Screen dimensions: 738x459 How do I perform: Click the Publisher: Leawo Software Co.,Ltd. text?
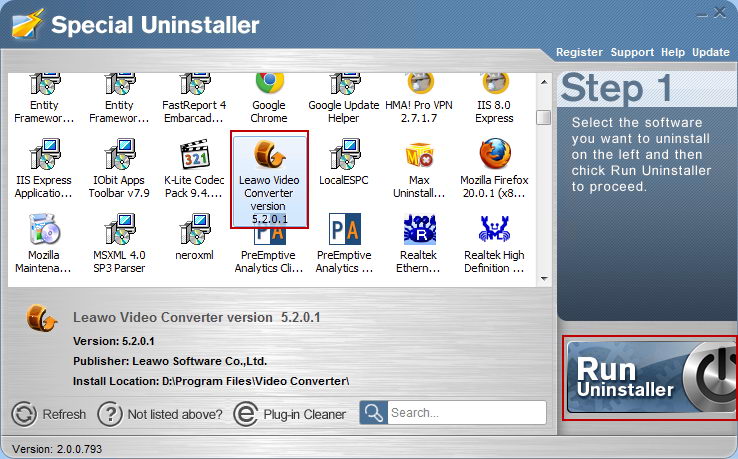[x=170, y=361]
